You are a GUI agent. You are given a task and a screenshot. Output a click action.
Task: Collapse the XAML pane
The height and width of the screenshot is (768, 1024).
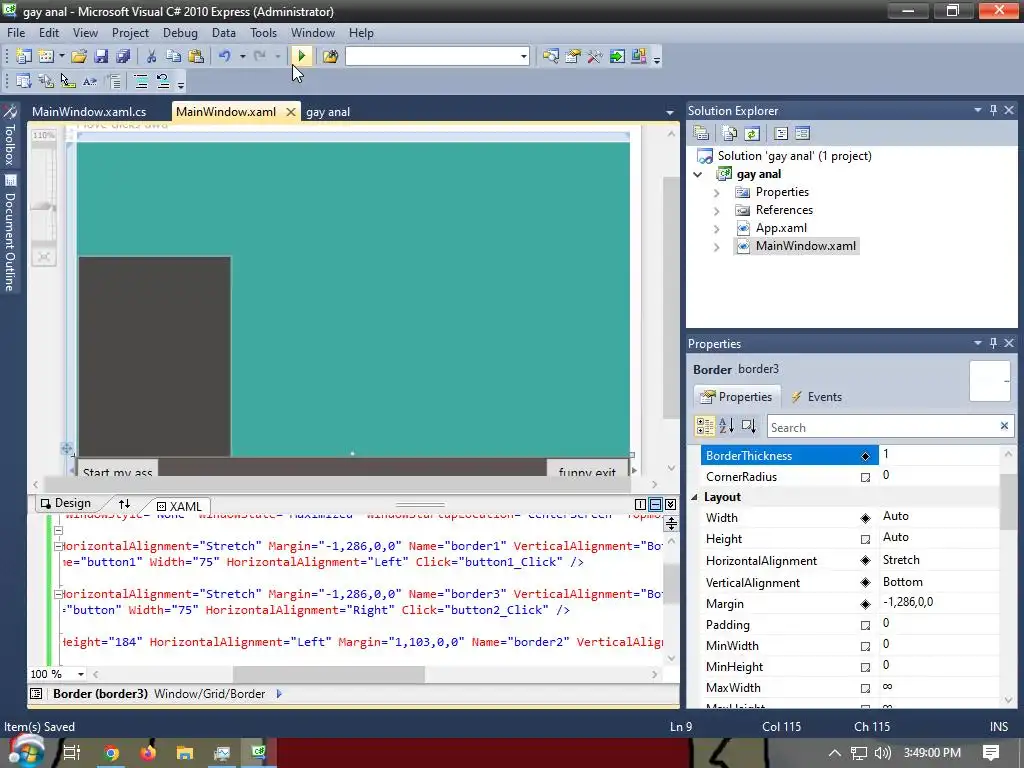coord(670,504)
